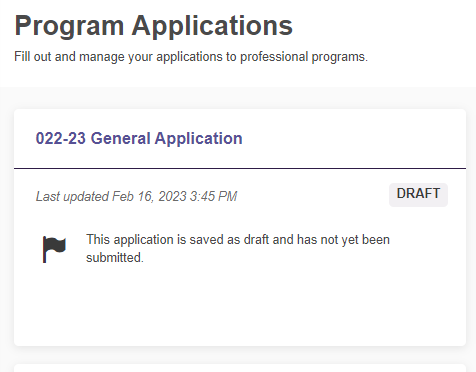Click the DRAFT status badge

(x=418, y=195)
